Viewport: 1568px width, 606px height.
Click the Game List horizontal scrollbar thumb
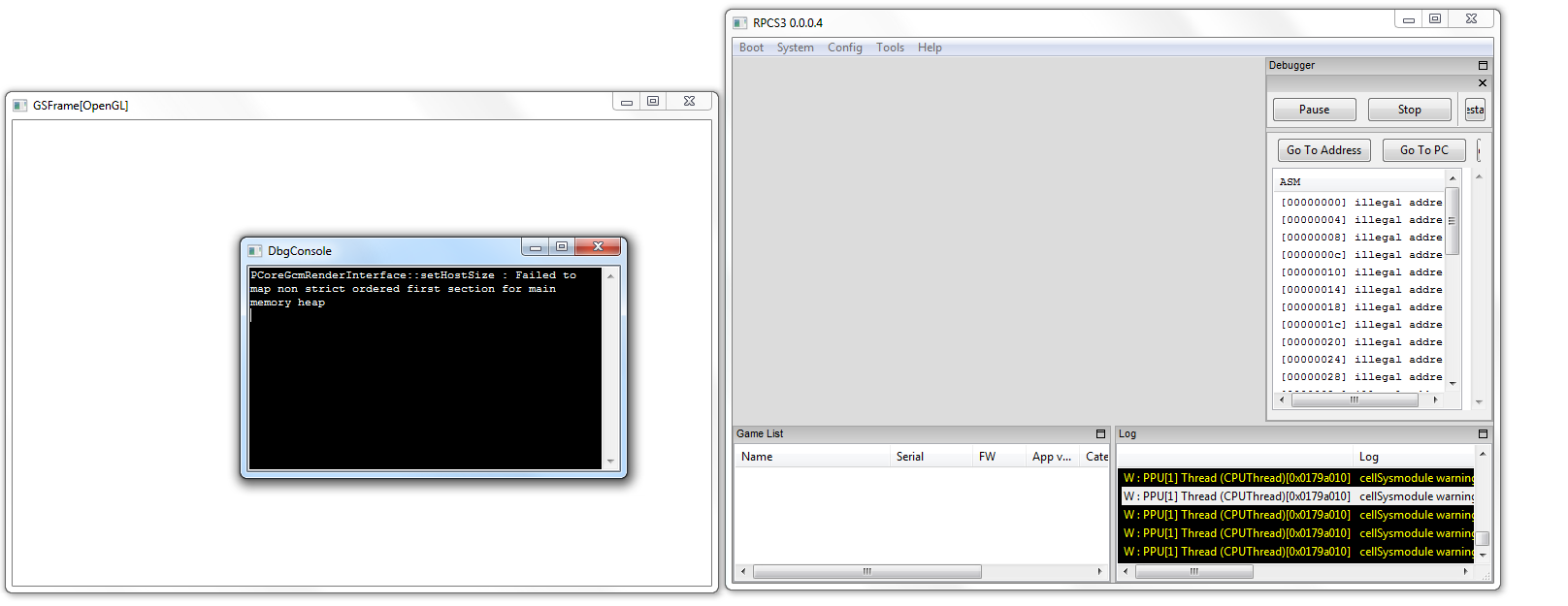pyautogui.click(x=866, y=572)
